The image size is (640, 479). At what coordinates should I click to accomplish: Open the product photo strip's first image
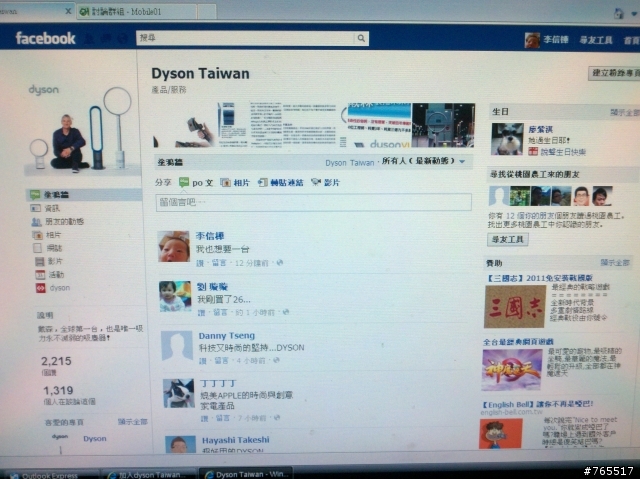pos(185,125)
